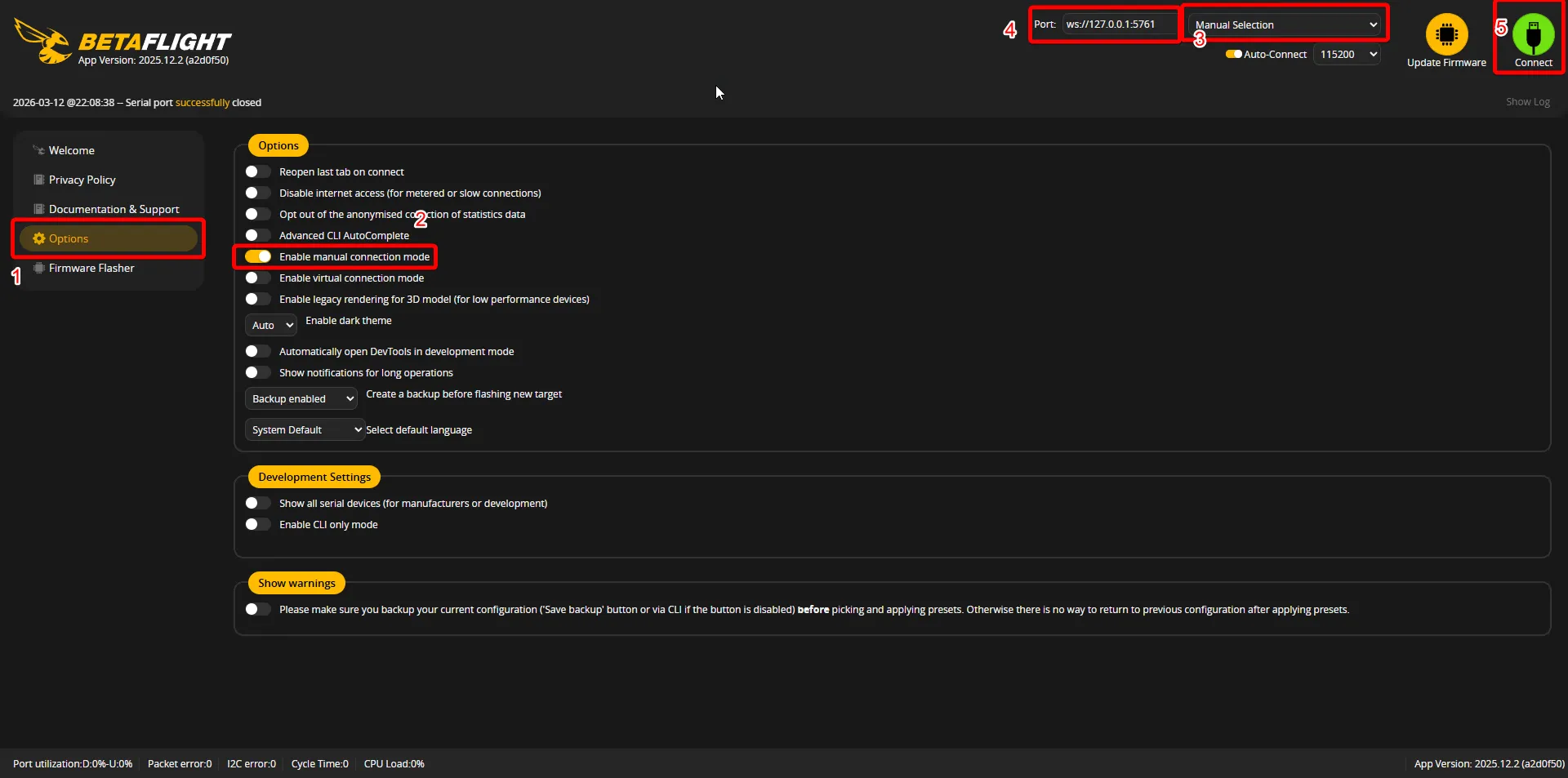1568x778 pixels.
Task: Click the Welcome icon in sidebar
Action: 38,150
